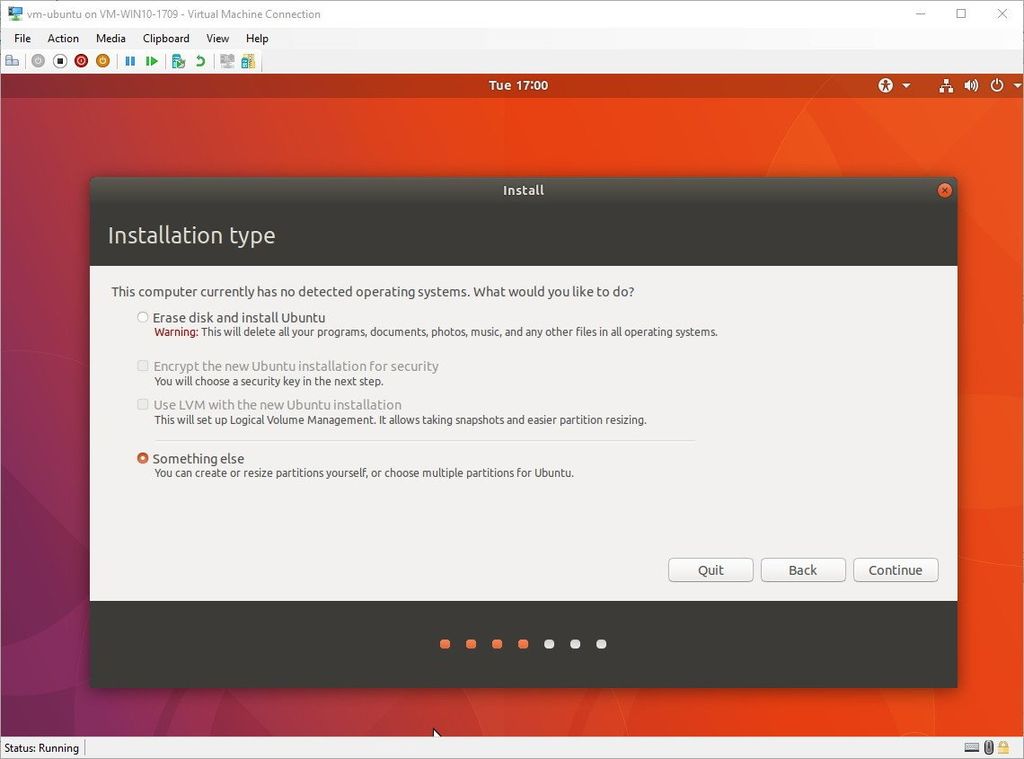1024x759 pixels.
Task: Quit the Ubuntu installer
Action: tap(710, 570)
